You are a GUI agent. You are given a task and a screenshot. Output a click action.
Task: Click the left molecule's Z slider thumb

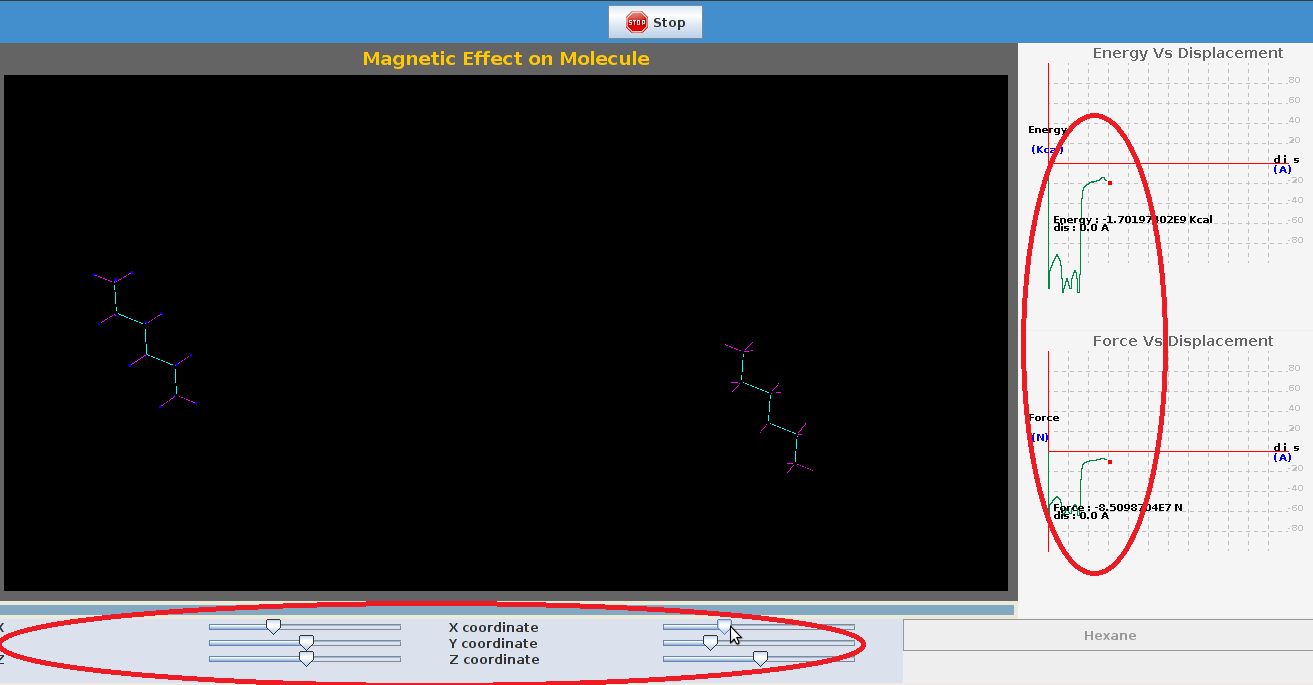(306, 659)
